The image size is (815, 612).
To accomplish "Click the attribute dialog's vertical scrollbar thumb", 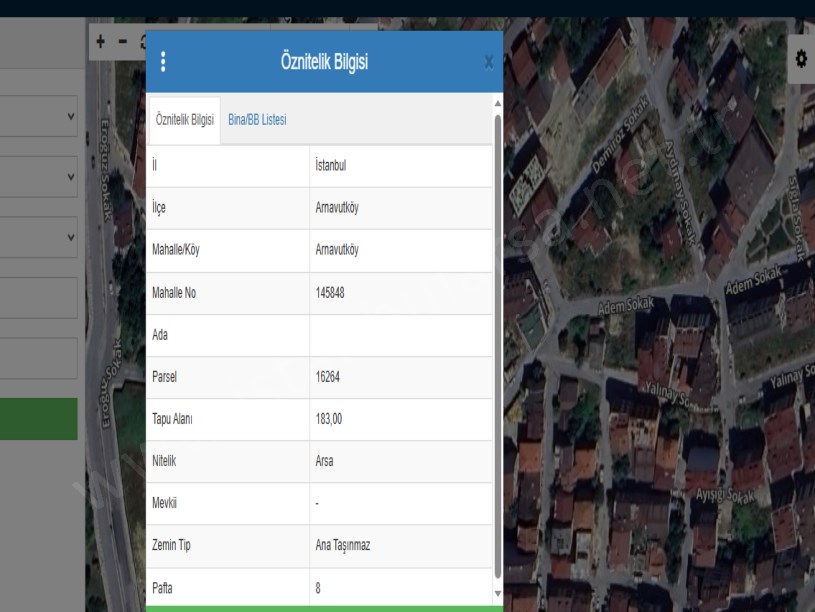I will pos(498,340).
